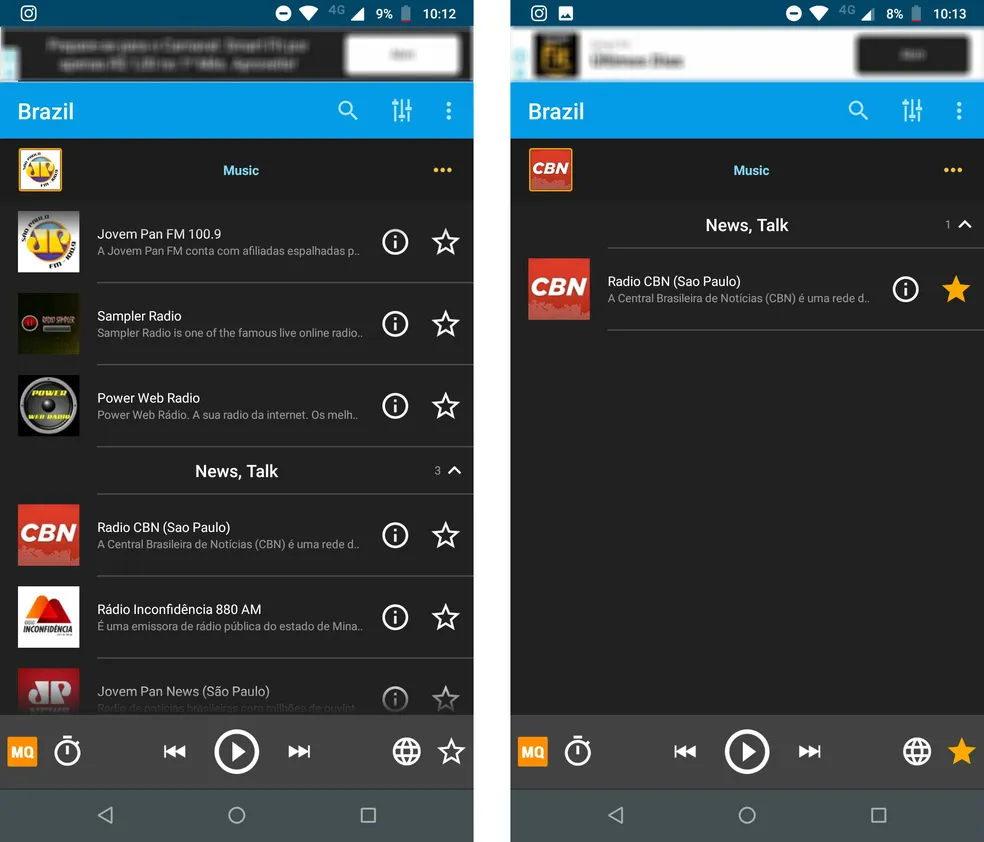Favorite Radio CBN in the left screen
Viewport: 984px width, 842px height.
click(x=446, y=535)
